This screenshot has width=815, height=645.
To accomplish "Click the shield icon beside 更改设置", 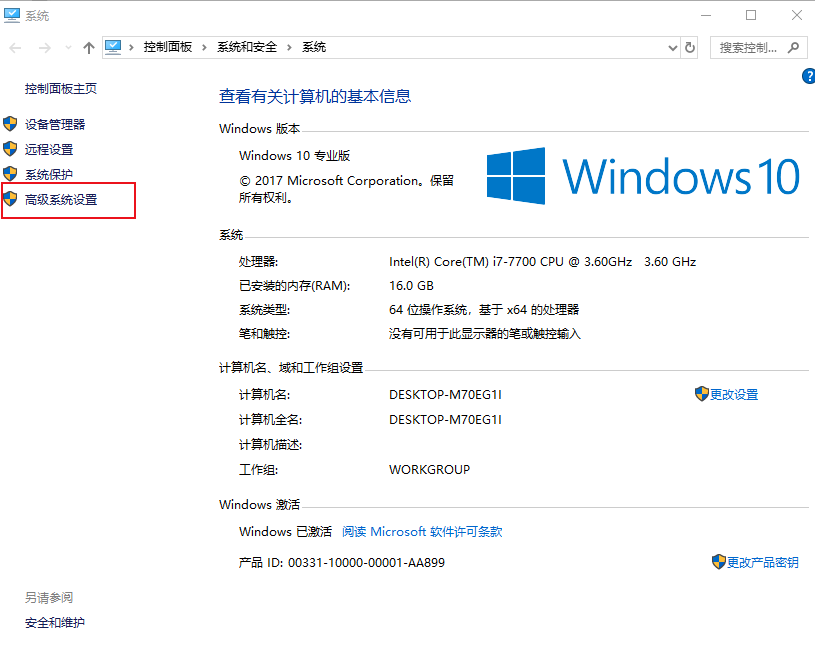I will click(702, 394).
